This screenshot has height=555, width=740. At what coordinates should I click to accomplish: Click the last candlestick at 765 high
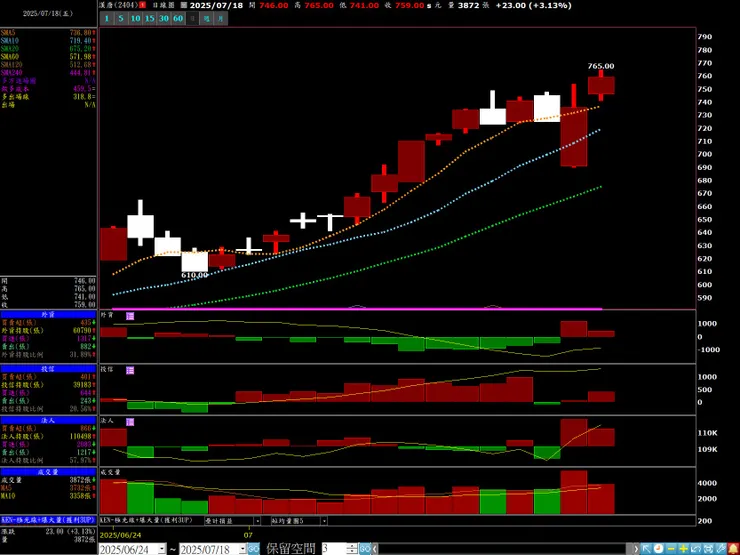click(x=601, y=85)
